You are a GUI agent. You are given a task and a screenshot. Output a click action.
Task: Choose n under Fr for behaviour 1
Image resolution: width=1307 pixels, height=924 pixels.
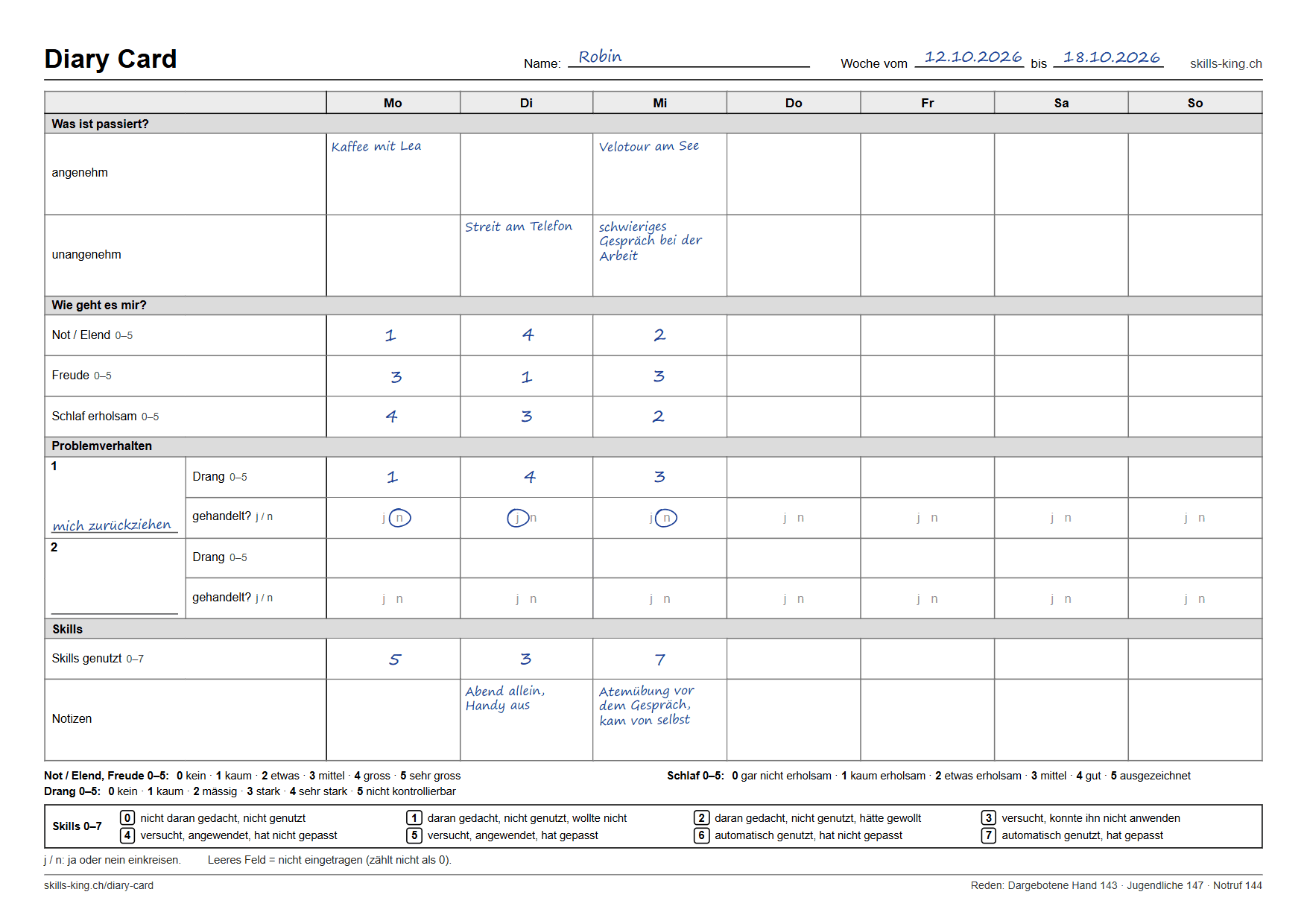(934, 518)
